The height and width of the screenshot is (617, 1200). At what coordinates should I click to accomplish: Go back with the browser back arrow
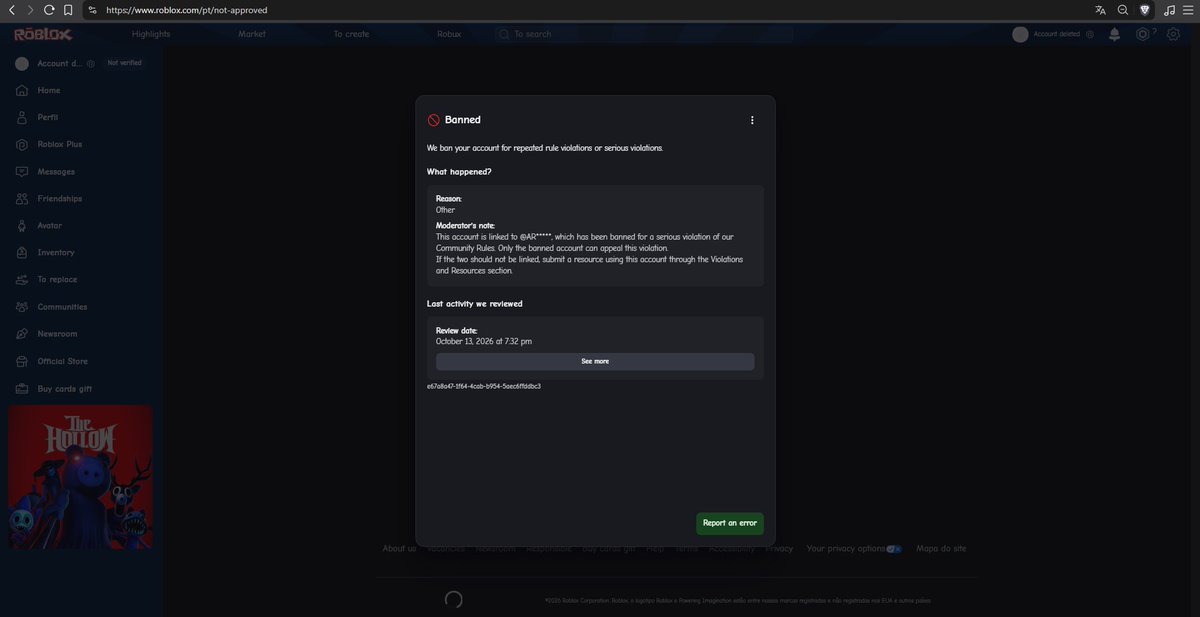point(11,10)
